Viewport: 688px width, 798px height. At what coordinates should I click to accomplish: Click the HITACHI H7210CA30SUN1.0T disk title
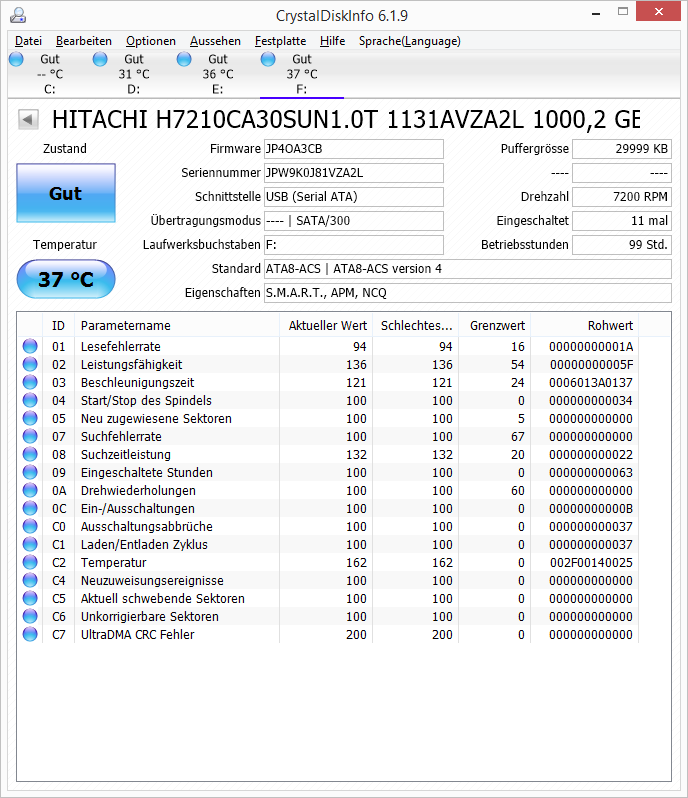click(346, 120)
